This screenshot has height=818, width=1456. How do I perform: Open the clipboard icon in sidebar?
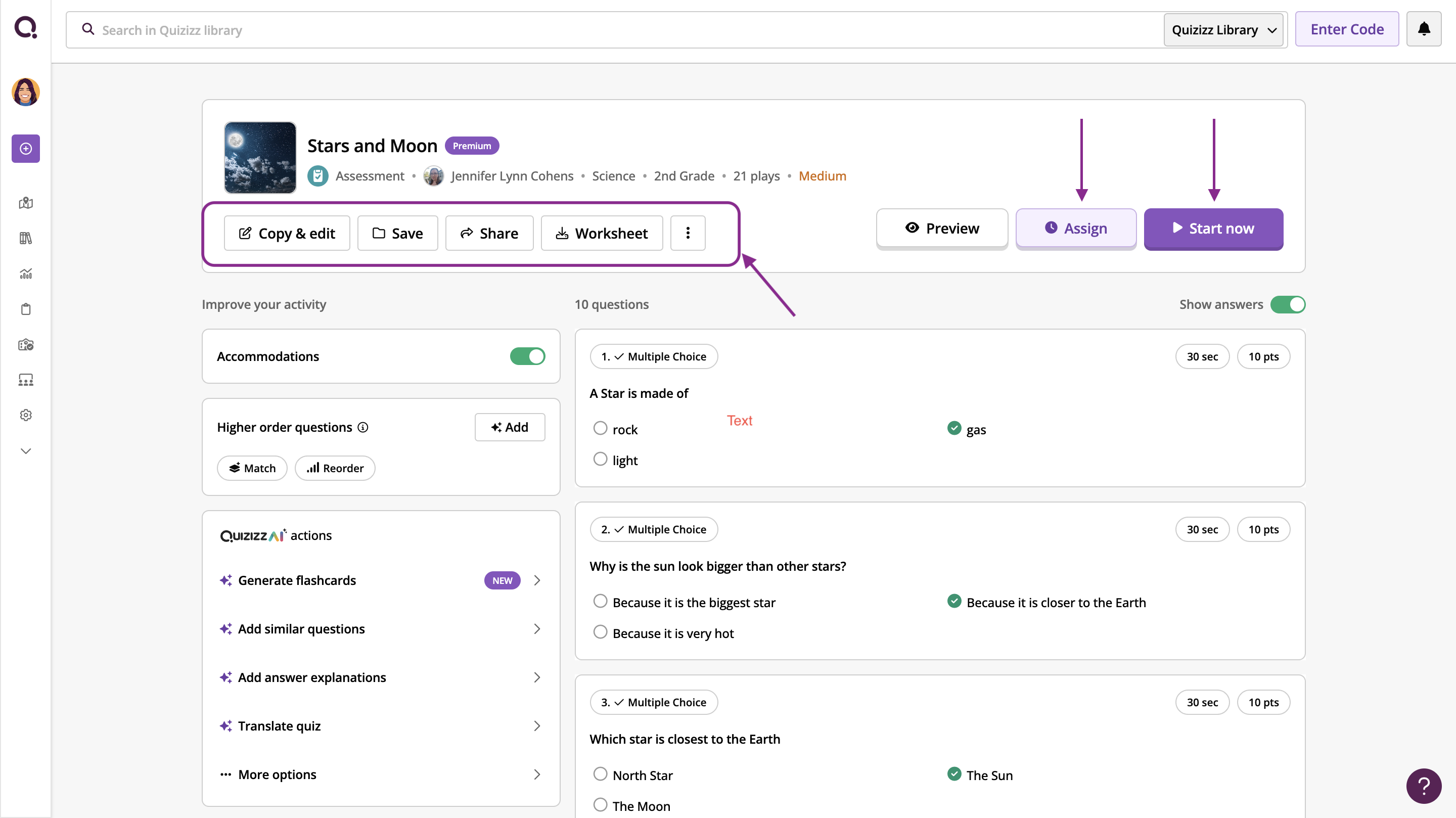click(x=25, y=309)
